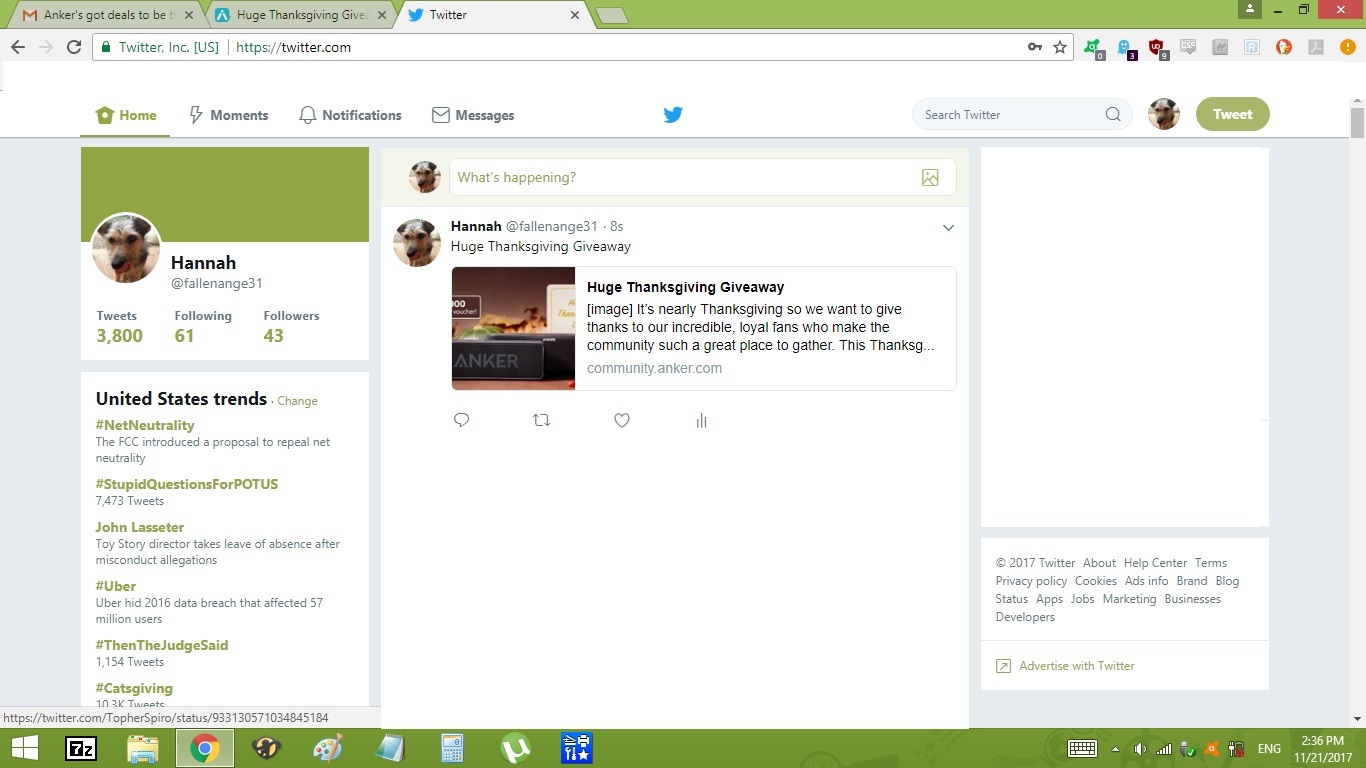1366x768 pixels.
Task: Click the Anker link preview thumbnail
Action: tap(513, 328)
